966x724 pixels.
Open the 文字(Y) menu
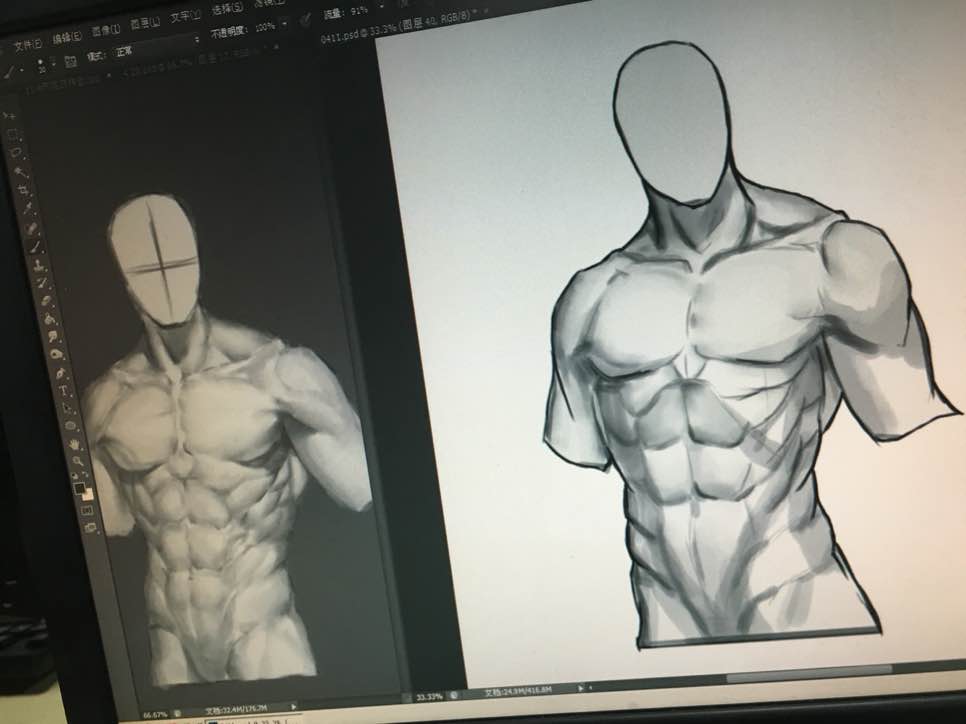[x=185, y=15]
